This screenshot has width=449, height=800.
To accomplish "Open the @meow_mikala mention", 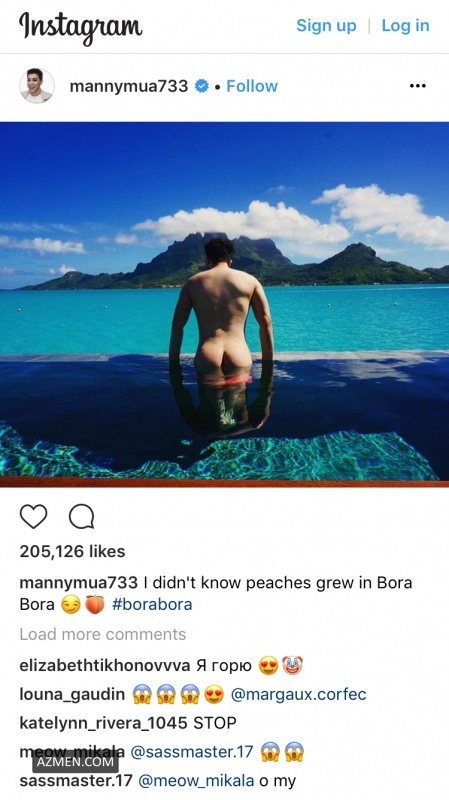I will (196, 781).
